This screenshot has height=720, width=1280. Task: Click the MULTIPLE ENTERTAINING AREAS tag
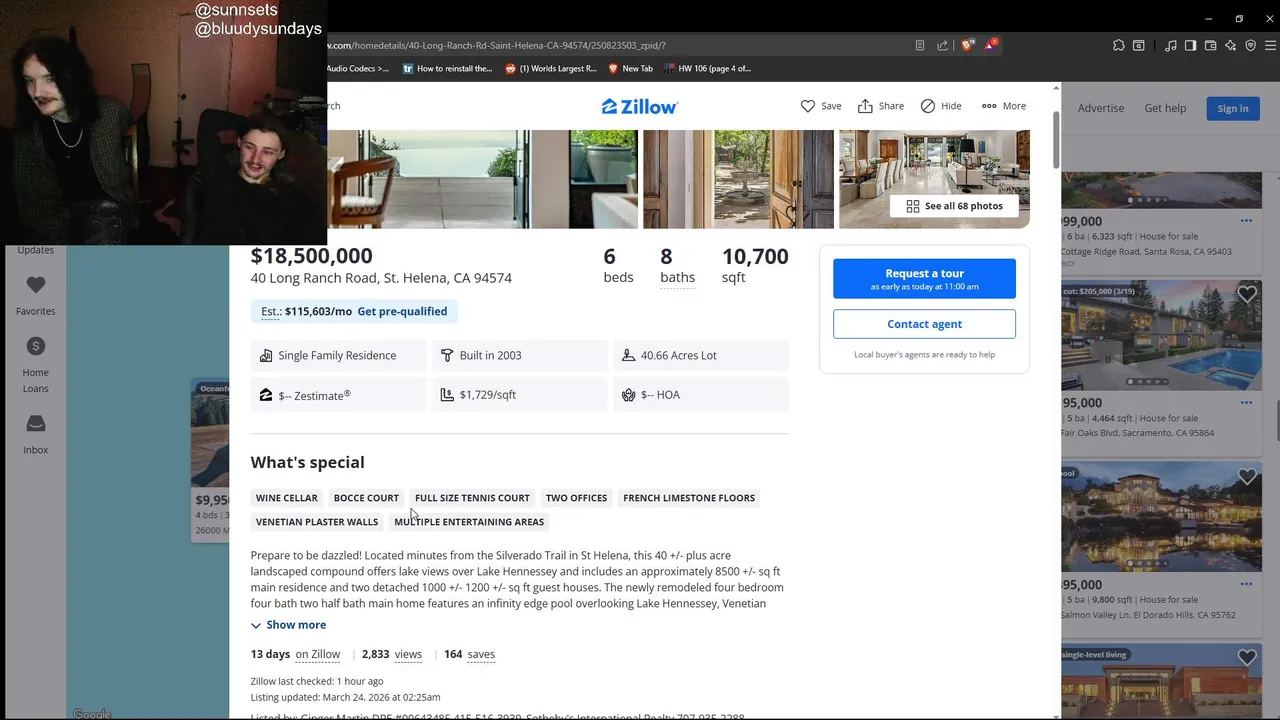(x=469, y=522)
